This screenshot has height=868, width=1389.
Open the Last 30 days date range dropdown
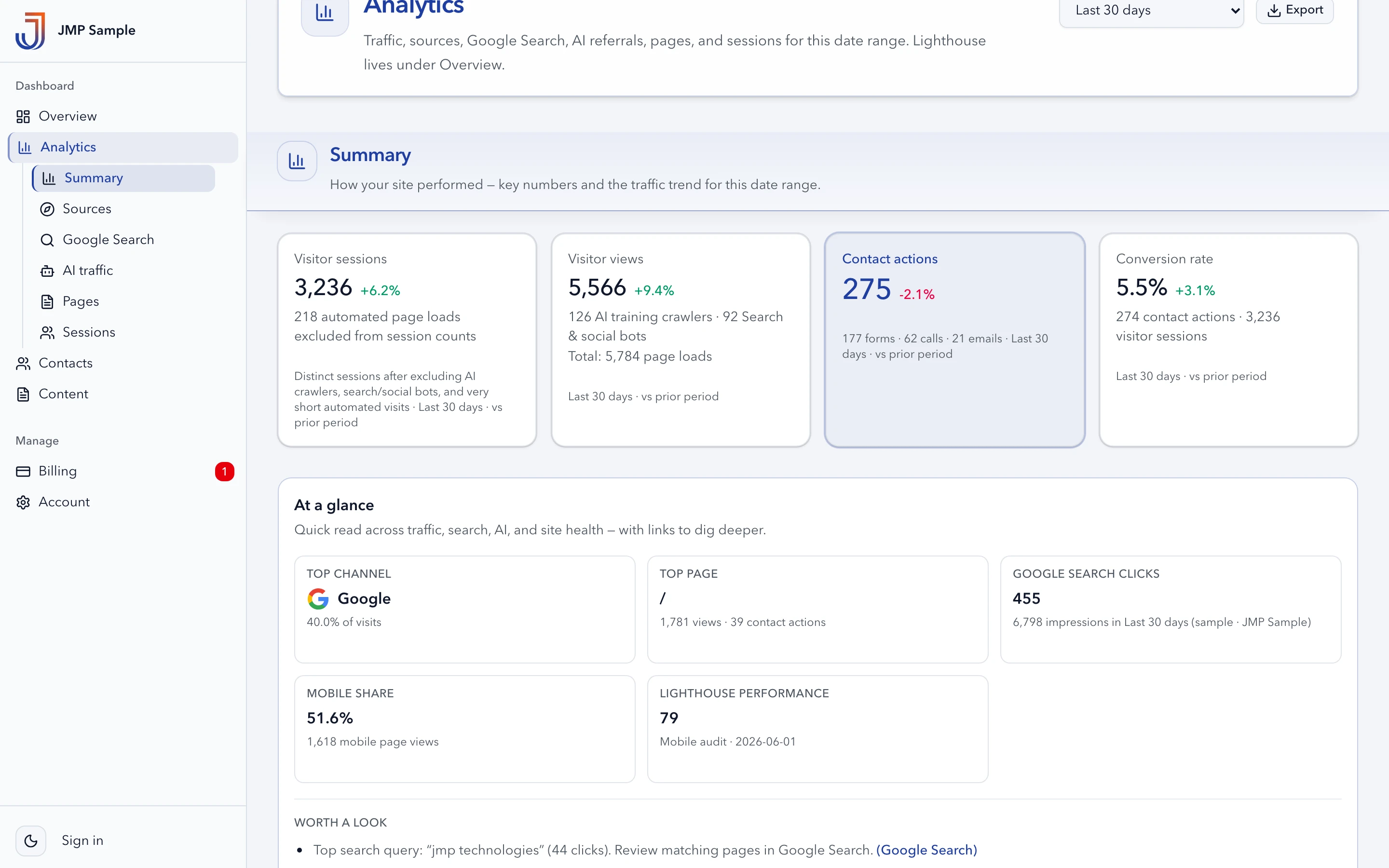[x=1151, y=12]
